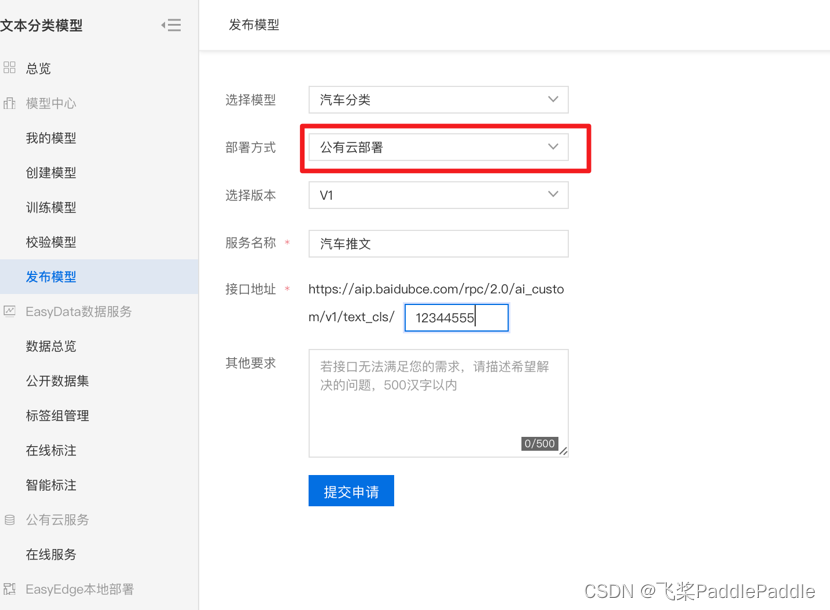Click the 服务名称 field showing 汽车推文

pyautogui.click(x=438, y=243)
